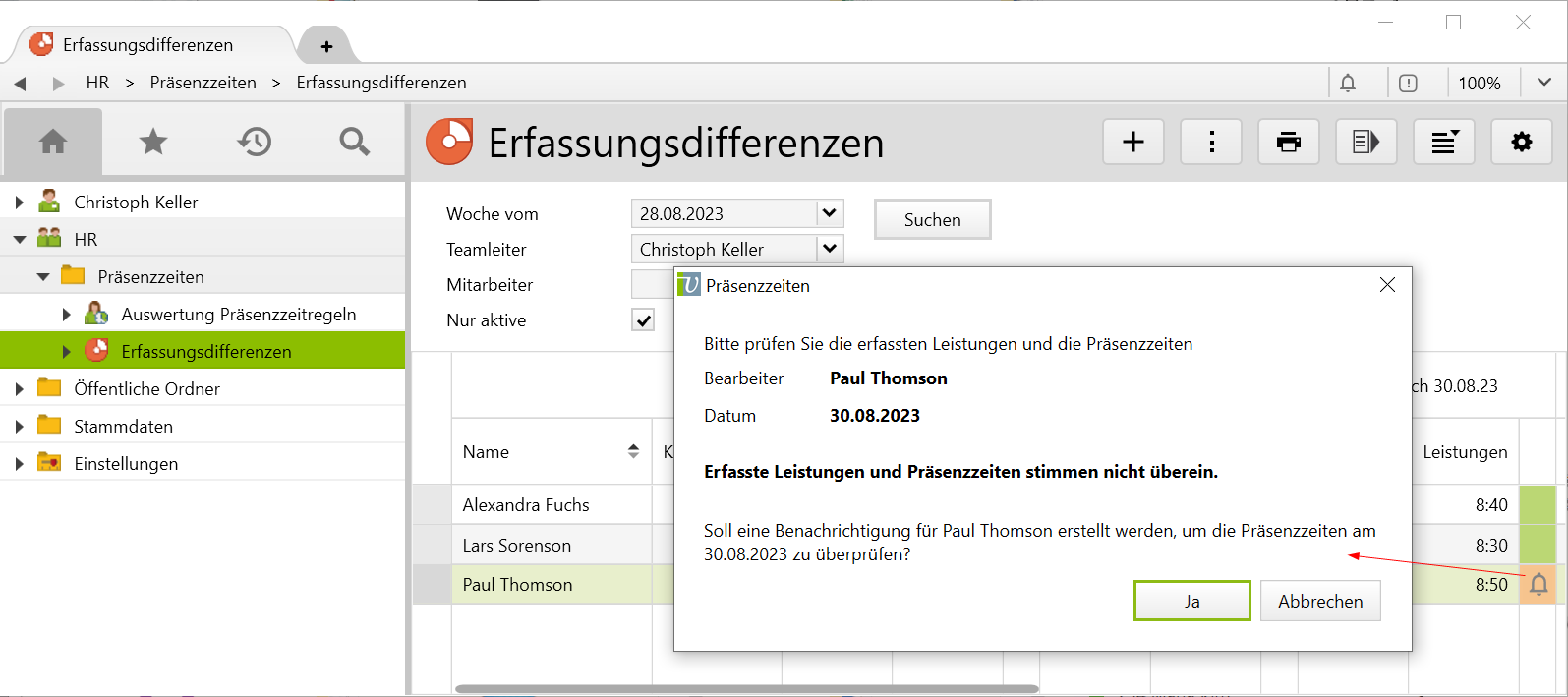Click the sidebar search magnifier icon

point(354,143)
